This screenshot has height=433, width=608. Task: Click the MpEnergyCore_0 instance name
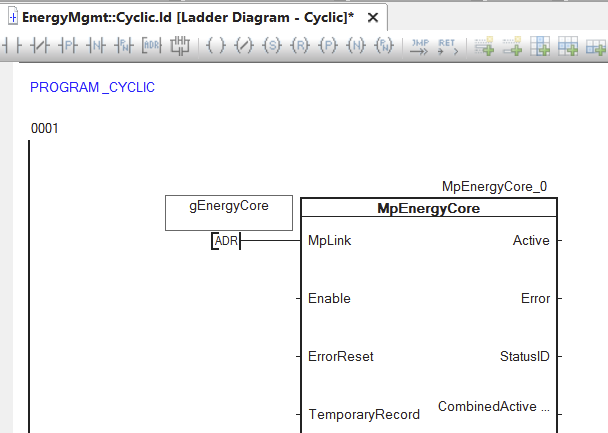coord(494,186)
